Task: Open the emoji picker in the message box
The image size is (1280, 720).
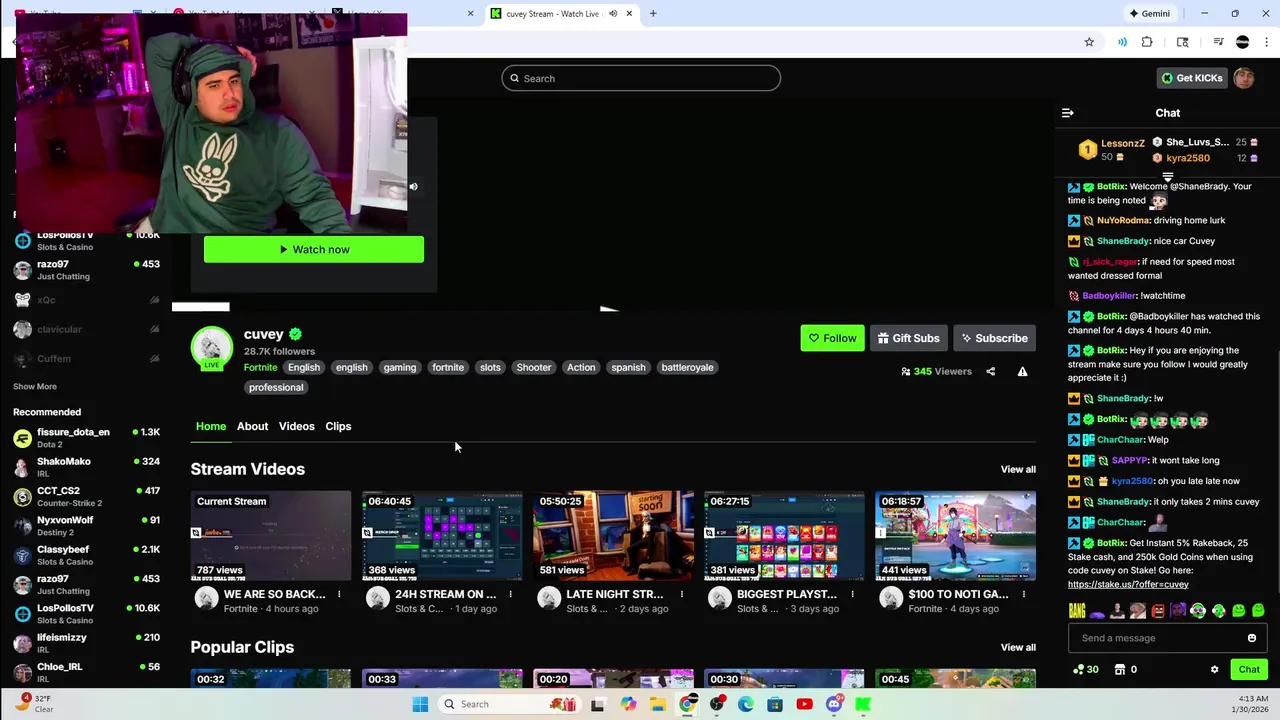Action: click(1251, 638)
